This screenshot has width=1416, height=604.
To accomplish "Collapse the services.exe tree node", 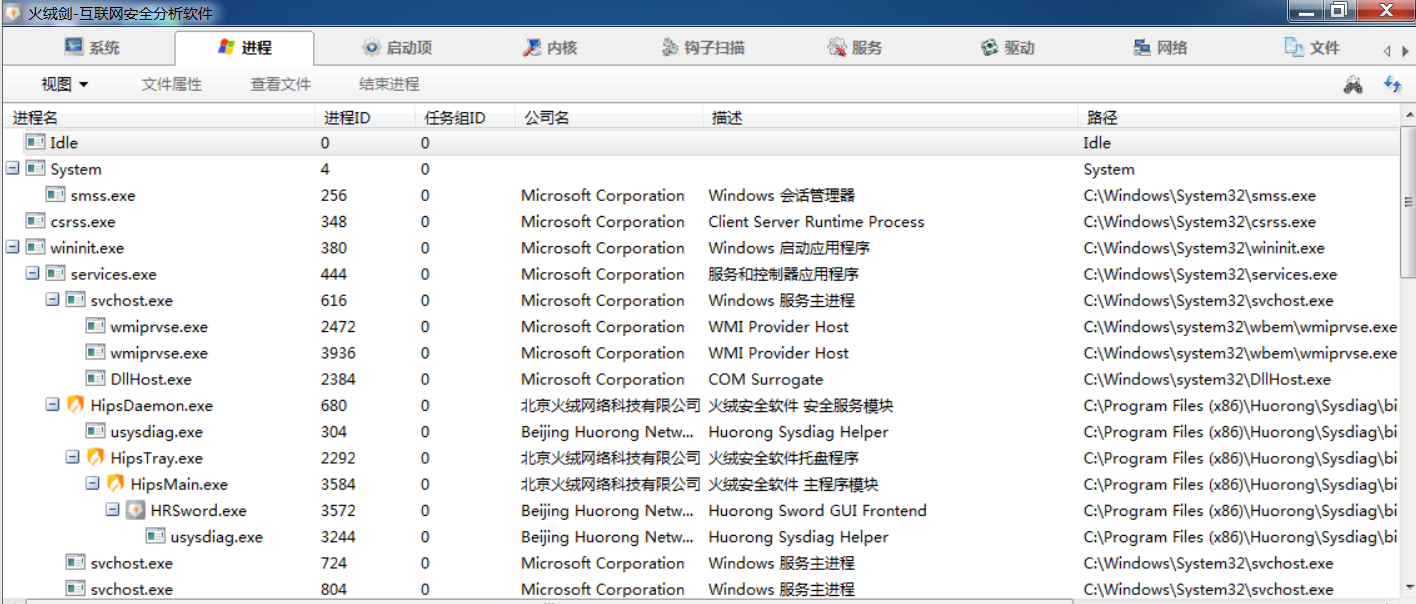I will tap(33, 274).
